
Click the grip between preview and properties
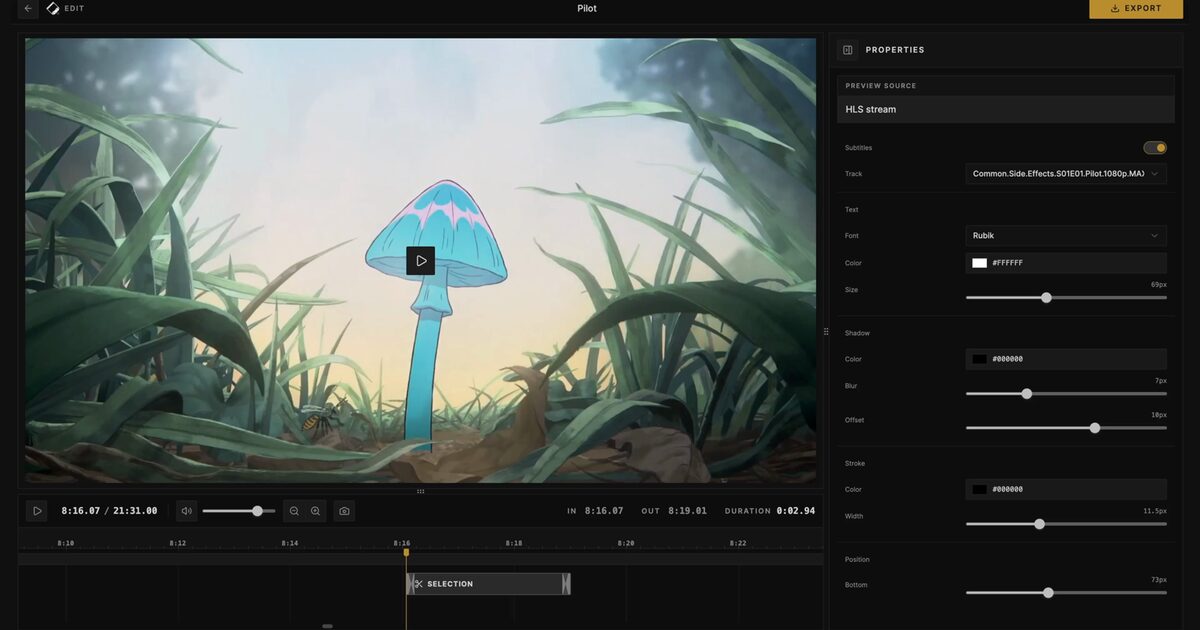(826, 331)
